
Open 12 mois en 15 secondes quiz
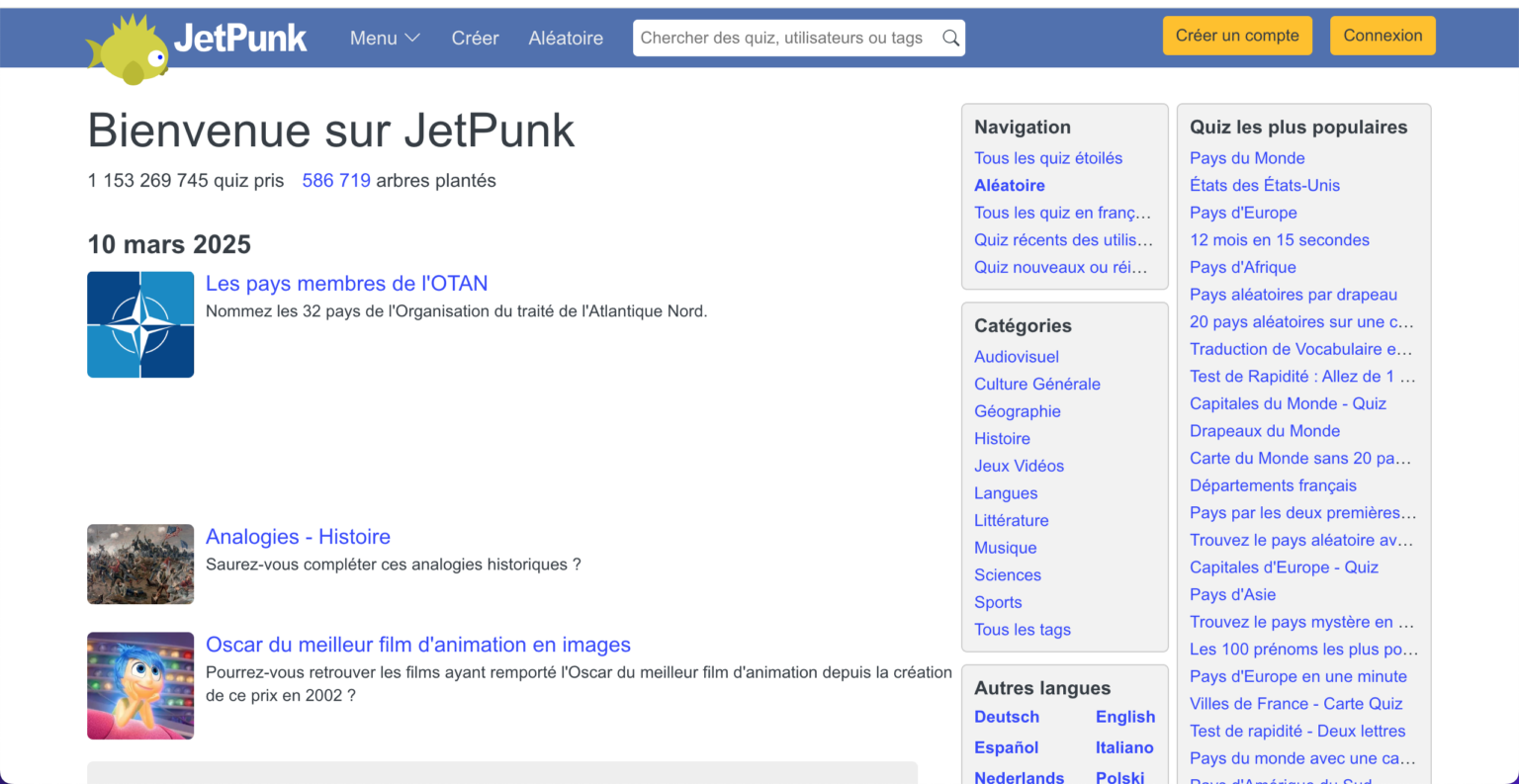click(1280, 240)
